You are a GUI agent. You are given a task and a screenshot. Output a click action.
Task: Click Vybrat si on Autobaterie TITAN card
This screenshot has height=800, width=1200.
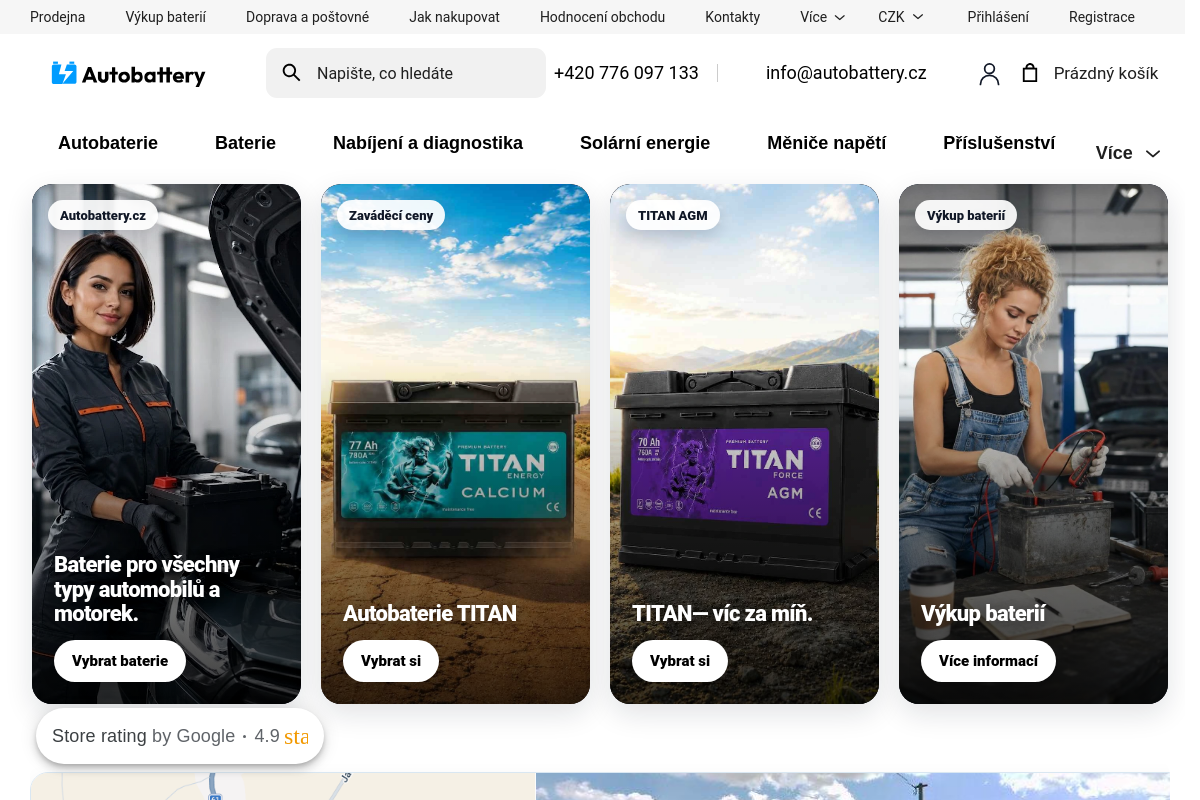click(391, 661)
